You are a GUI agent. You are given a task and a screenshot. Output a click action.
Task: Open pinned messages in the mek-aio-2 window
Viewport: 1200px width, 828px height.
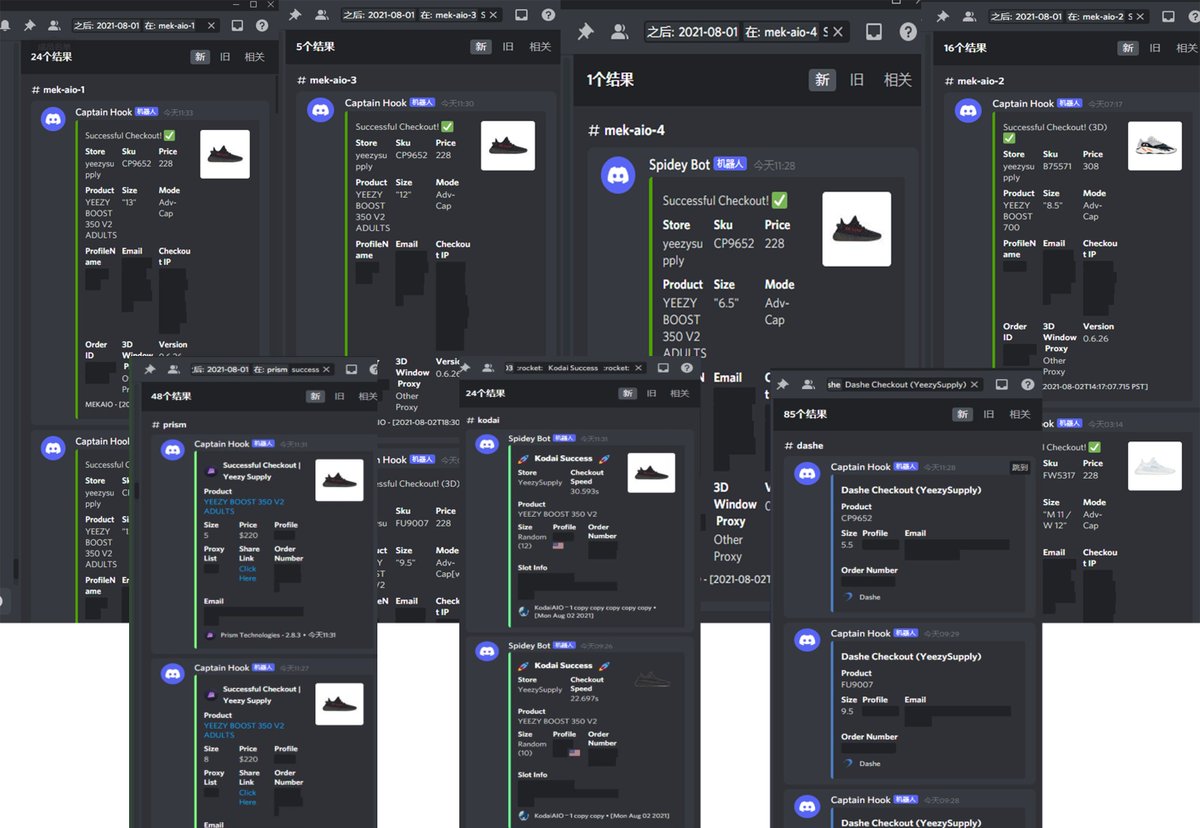click(945, 16)
